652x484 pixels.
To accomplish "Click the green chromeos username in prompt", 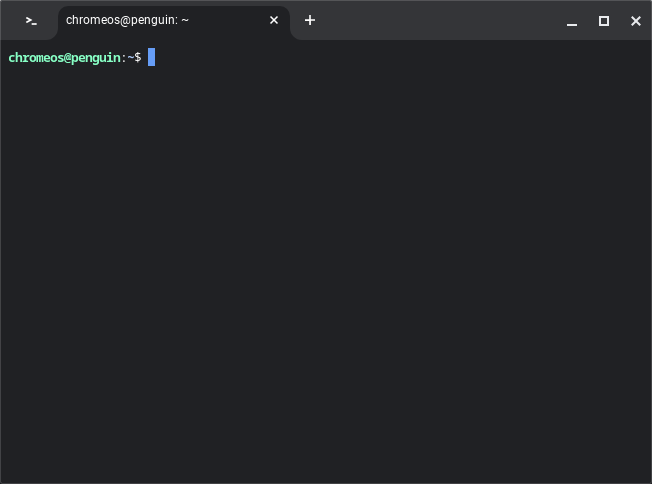I will click(x=34, y=58).
